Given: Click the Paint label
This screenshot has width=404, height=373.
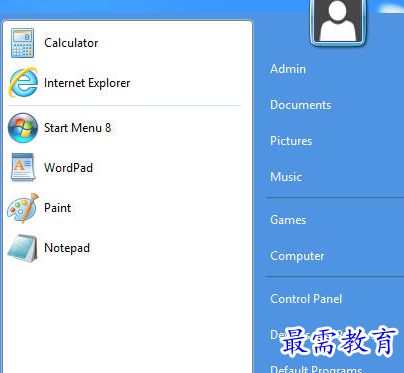Looking at the screenshot, I should pos(57,208).
